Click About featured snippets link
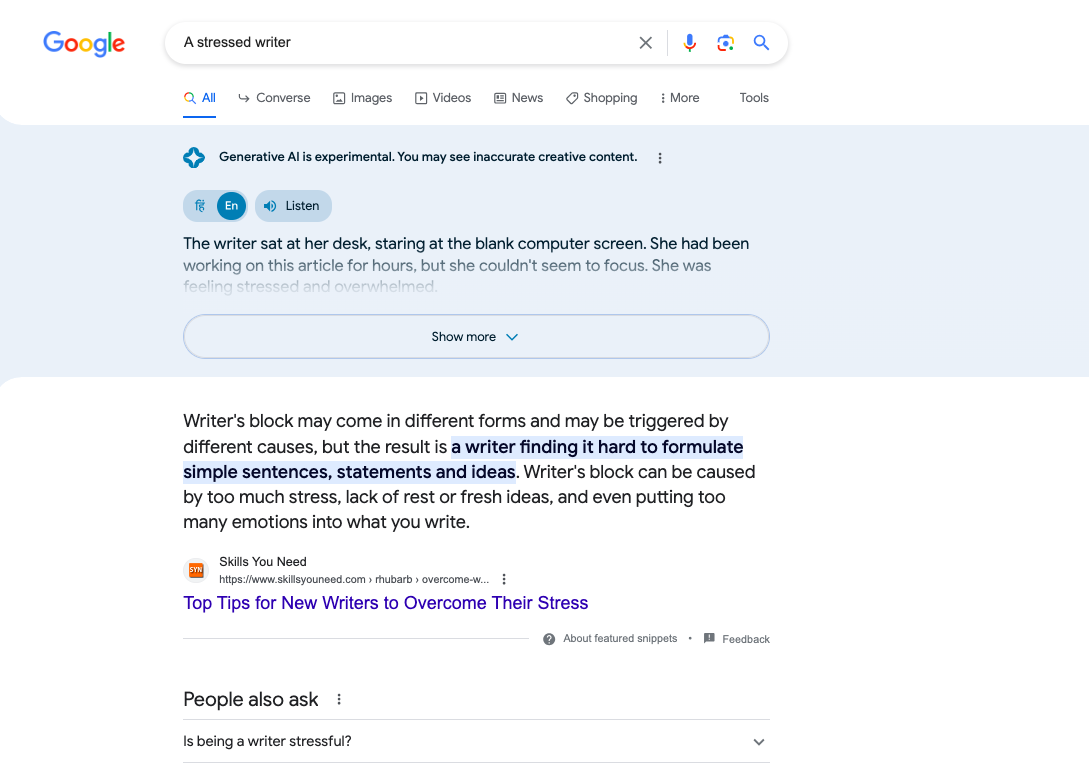 click(x=619, y=639)
